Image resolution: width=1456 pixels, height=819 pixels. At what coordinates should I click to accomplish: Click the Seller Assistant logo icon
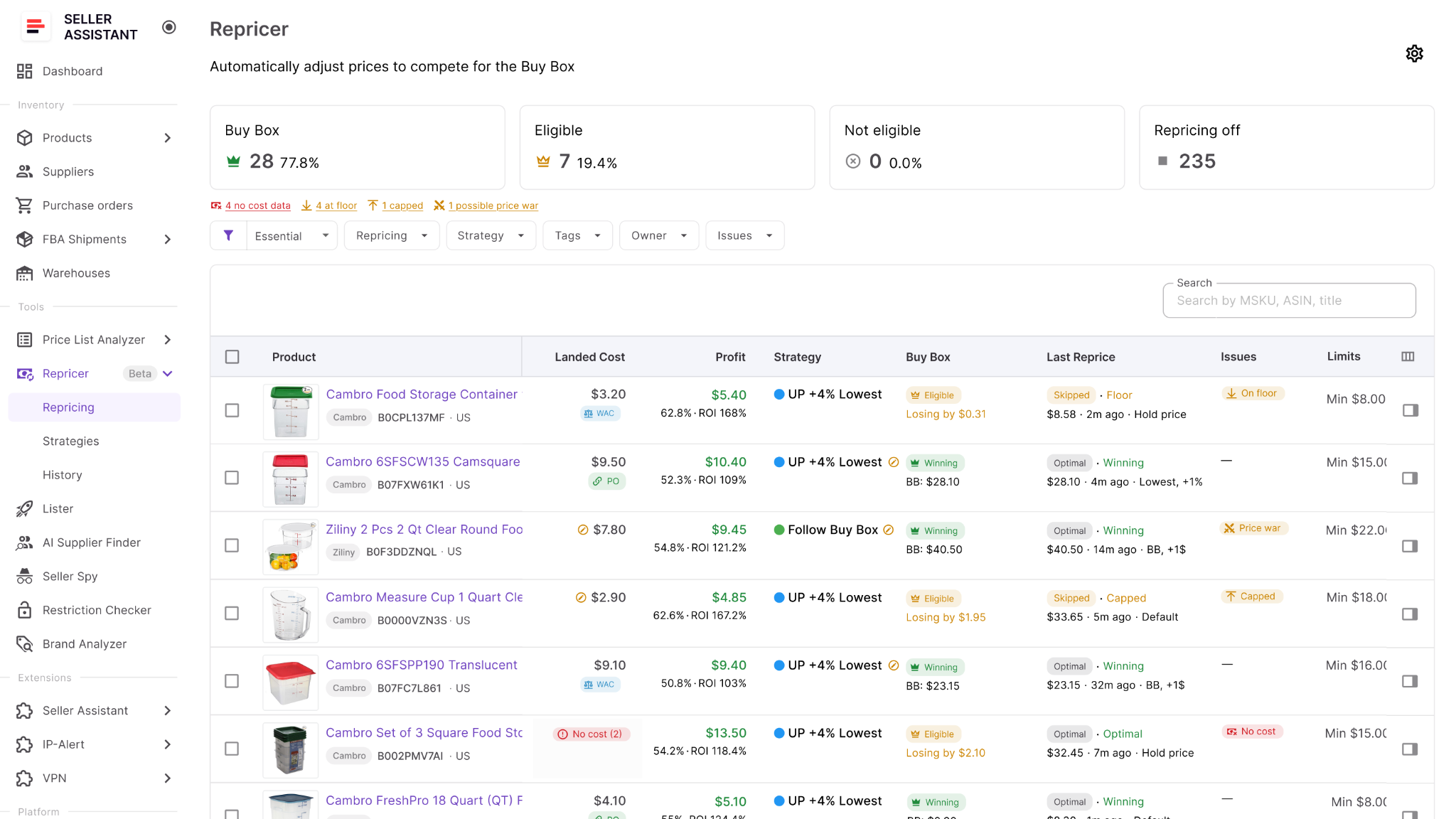(x=35, y=27)
